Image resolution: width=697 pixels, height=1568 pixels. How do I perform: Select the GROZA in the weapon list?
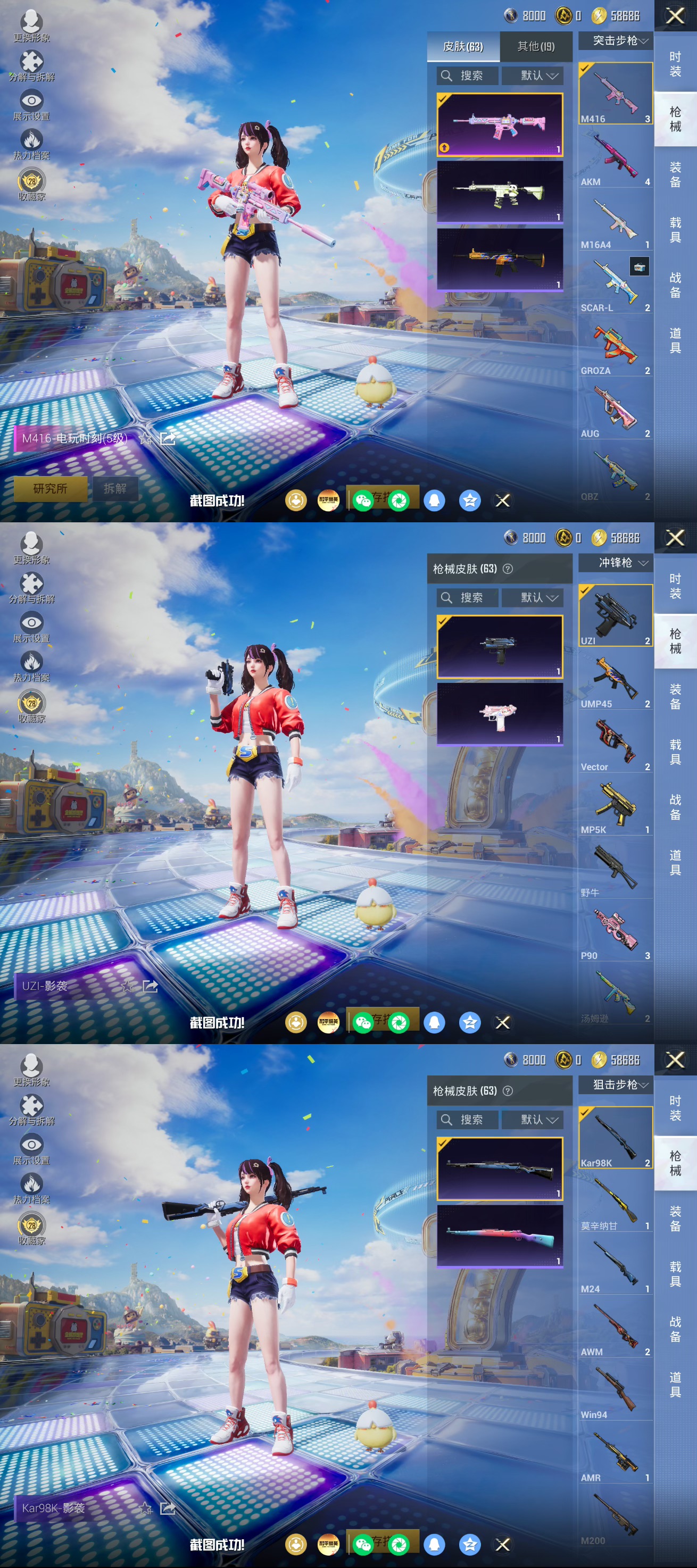tap(616, 346)
